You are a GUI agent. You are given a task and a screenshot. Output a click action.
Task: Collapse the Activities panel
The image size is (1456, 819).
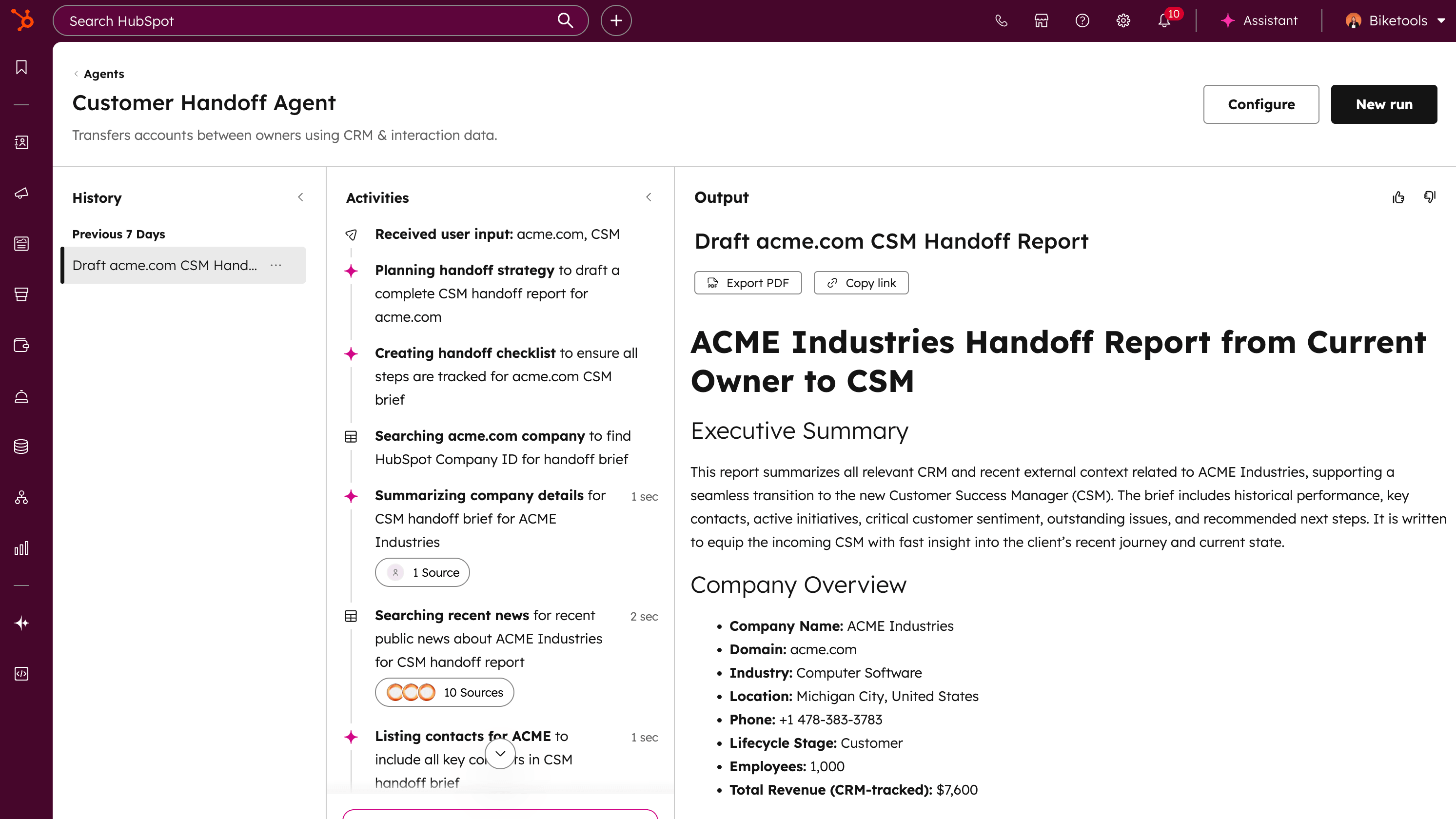pos(649,197)
